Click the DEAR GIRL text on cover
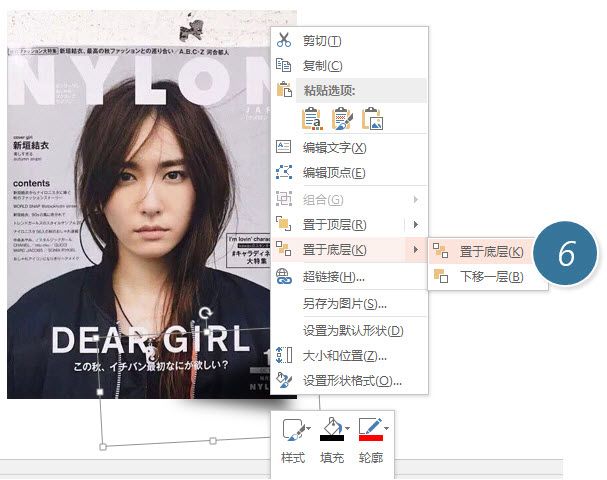This screenshot has height=480, width=607. [x=151, y=339]
